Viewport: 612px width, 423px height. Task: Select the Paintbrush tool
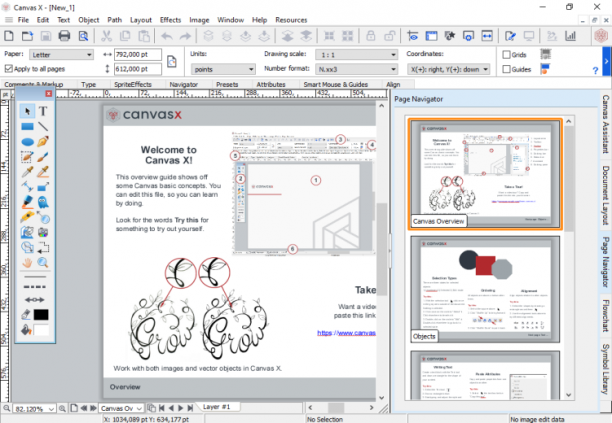tap(43, 157)
